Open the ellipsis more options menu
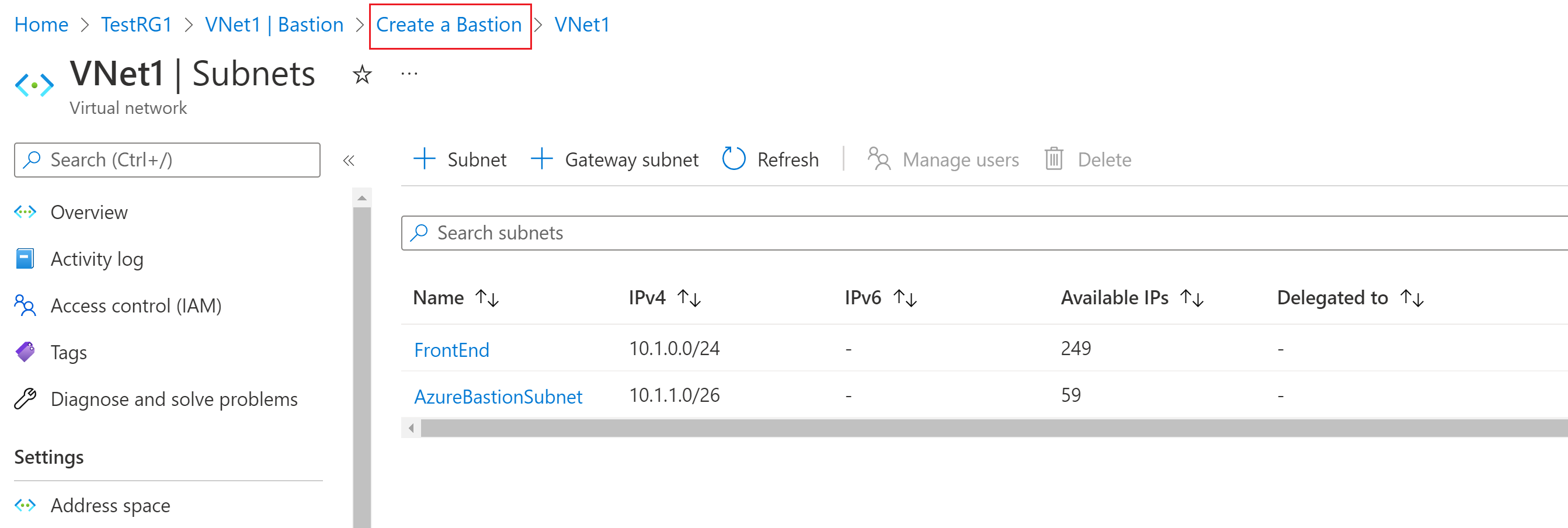The width and height of the screenshot is (1568, 528). [409, 74]
